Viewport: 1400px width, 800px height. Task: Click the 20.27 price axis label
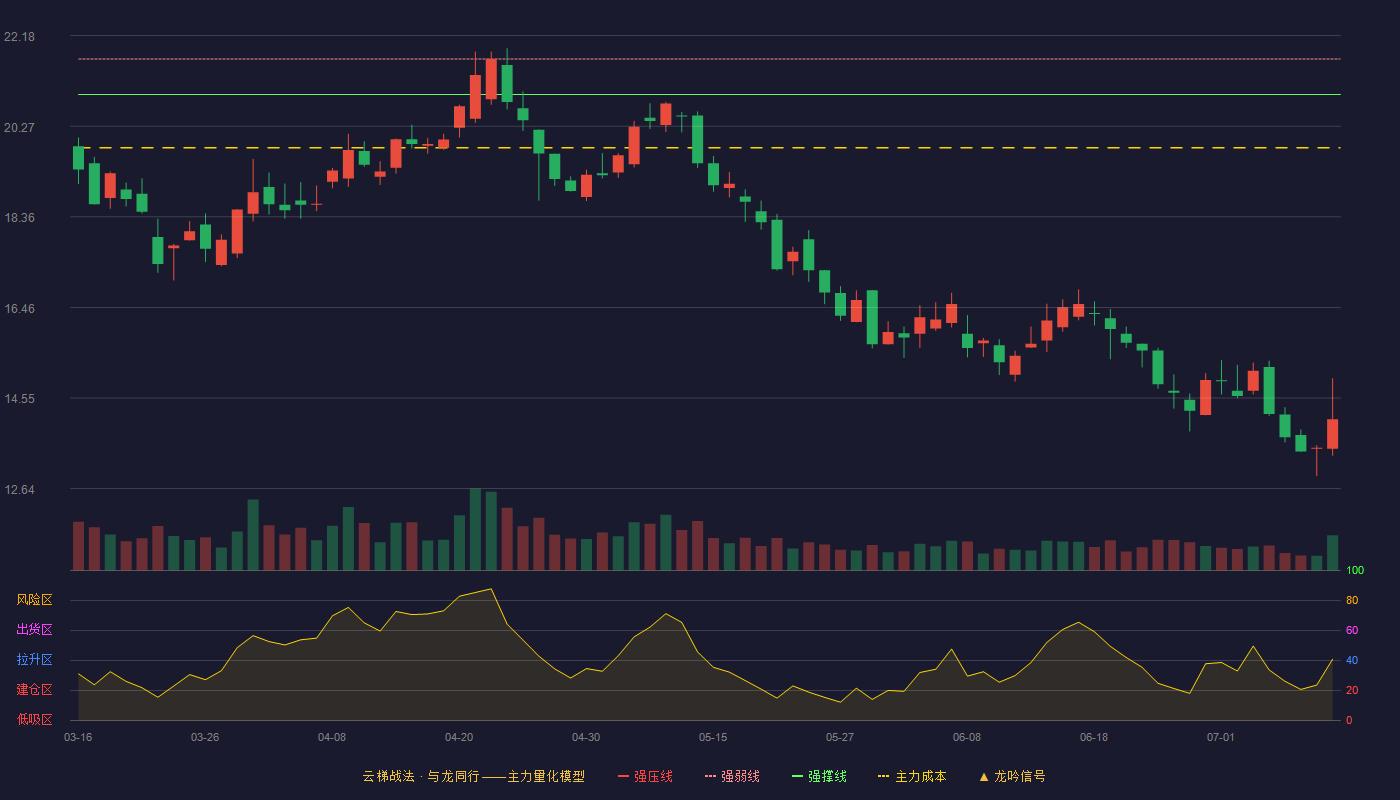pos(19,128)
